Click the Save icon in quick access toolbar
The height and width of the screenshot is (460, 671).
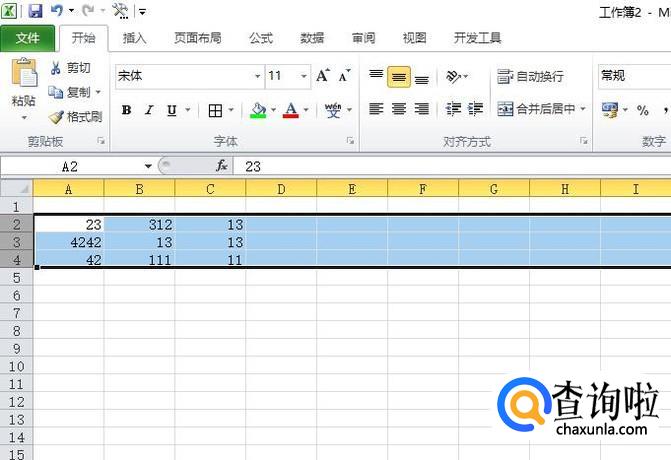tap(35, 10)
